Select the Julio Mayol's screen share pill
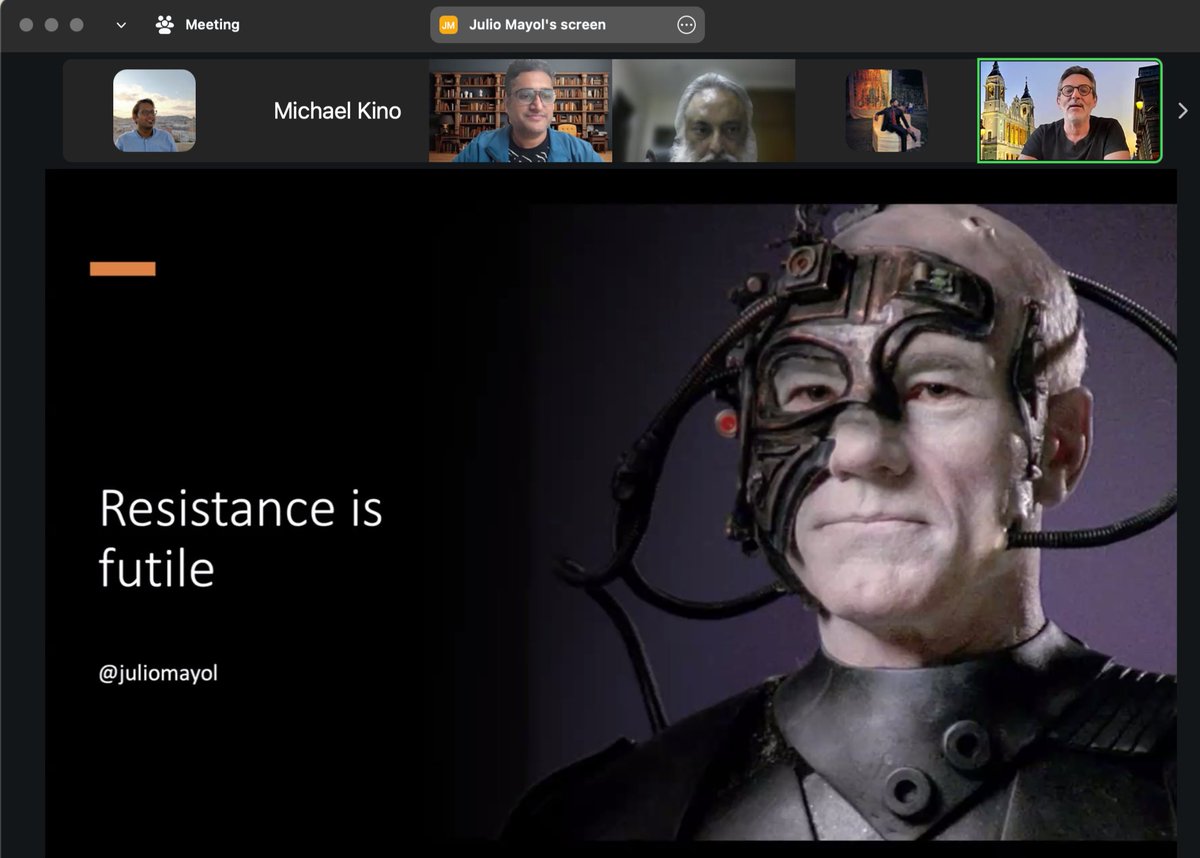Screen dimensions: 1200x858 tap(567, 25)
